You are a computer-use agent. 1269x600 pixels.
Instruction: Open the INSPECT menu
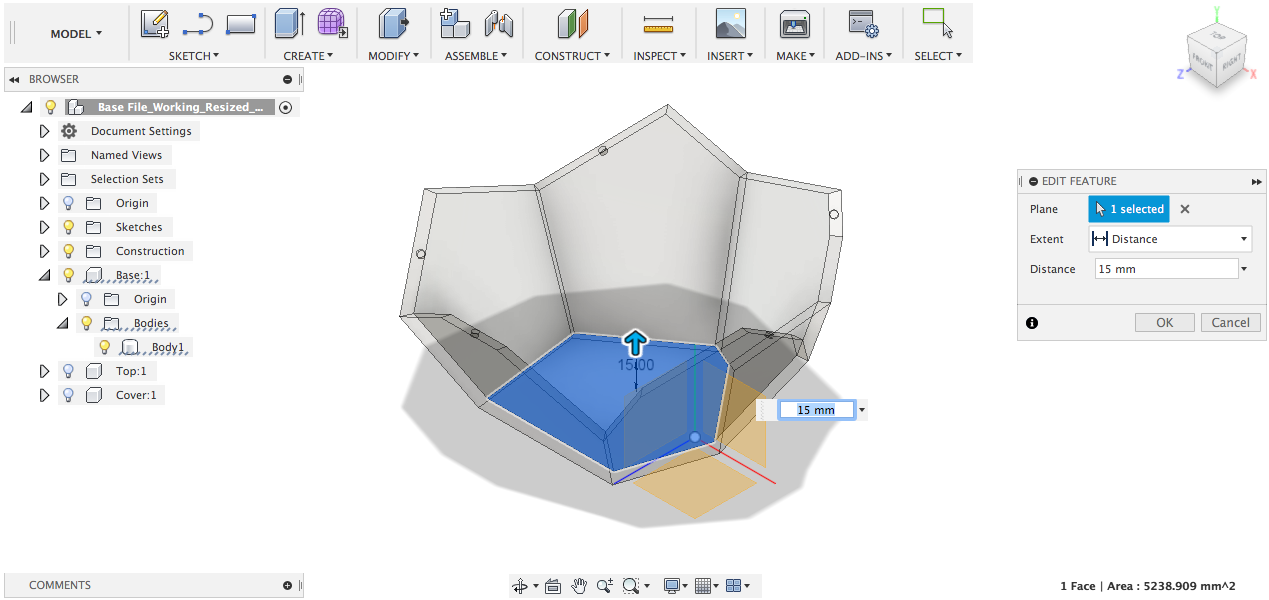[x=660, y=56]
